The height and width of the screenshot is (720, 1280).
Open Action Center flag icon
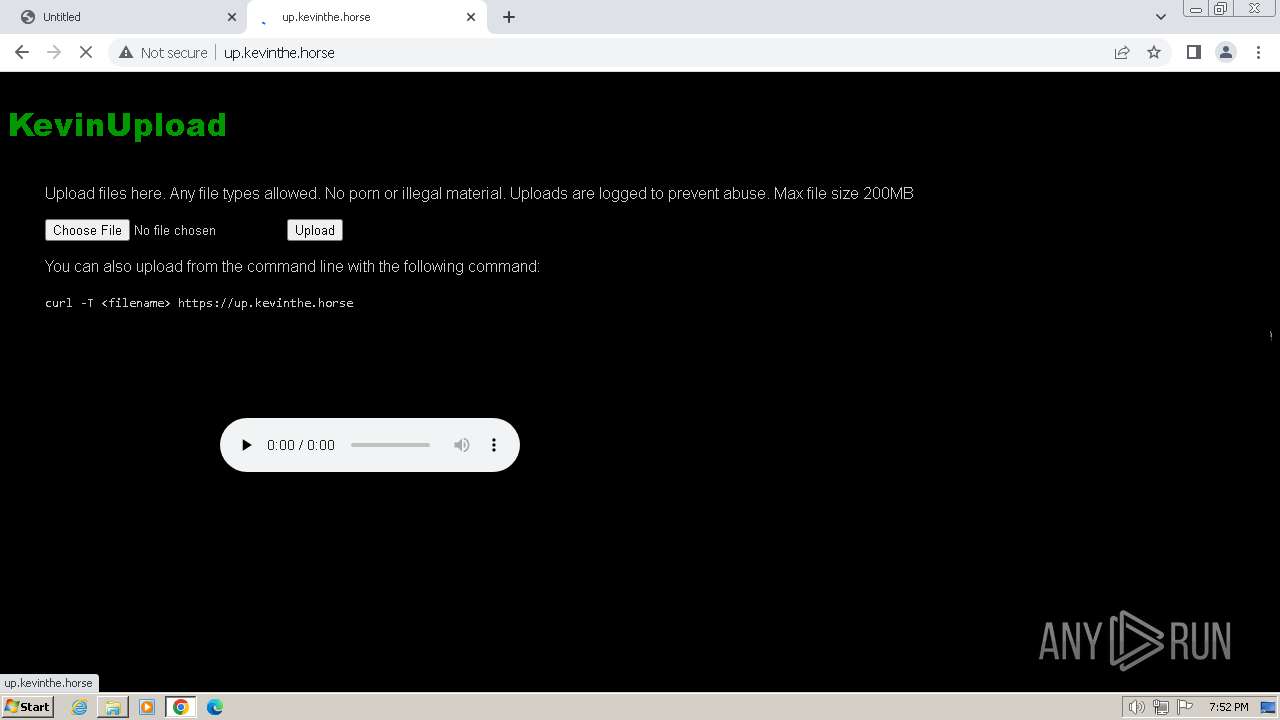[x=1185, y=707]
